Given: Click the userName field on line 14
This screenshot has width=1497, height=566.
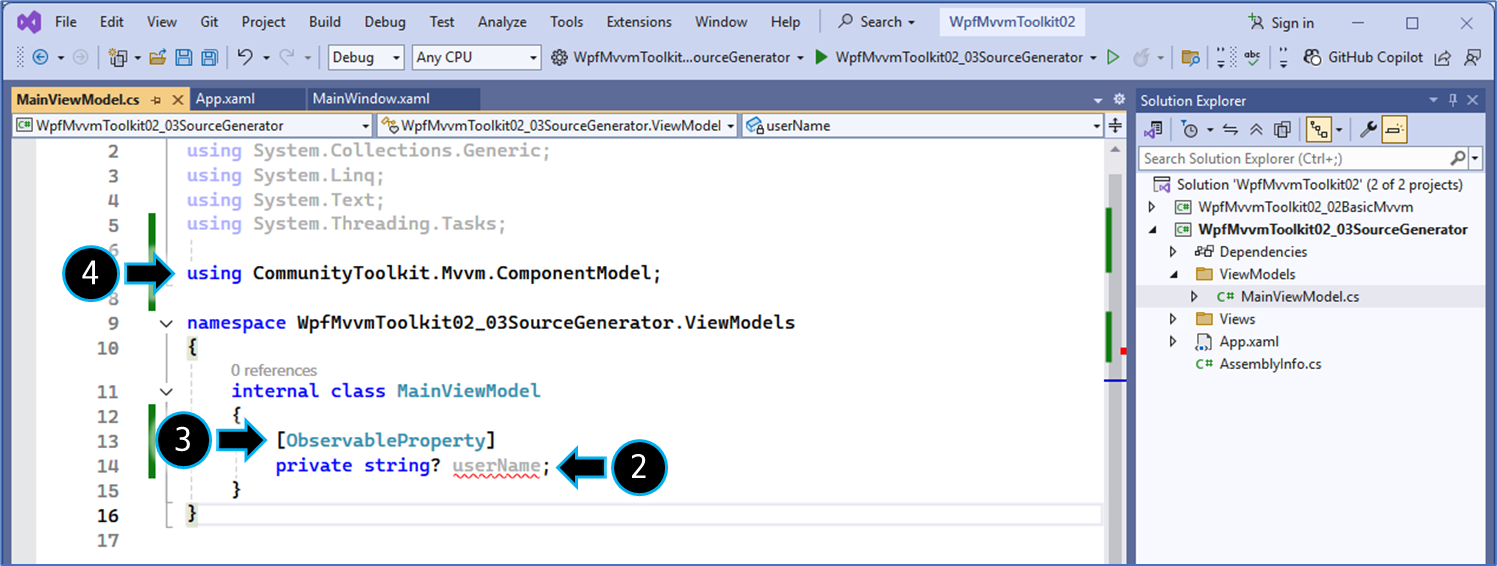Looking at the screenshot, I should click(496, 466).
